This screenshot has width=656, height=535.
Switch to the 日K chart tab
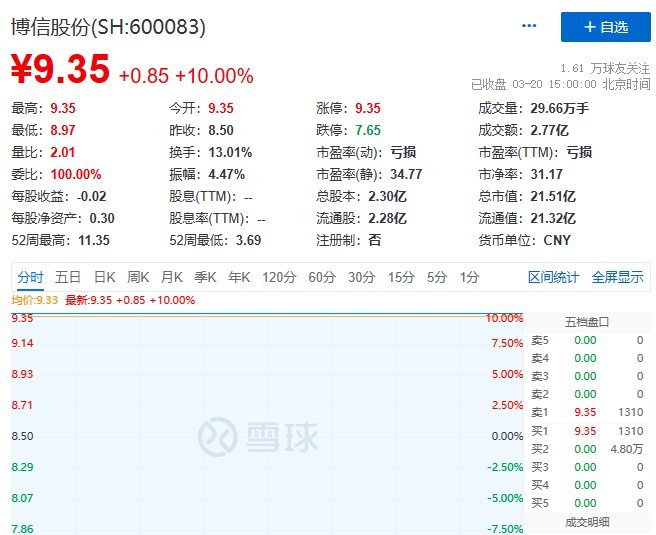(x=105, y=277)
